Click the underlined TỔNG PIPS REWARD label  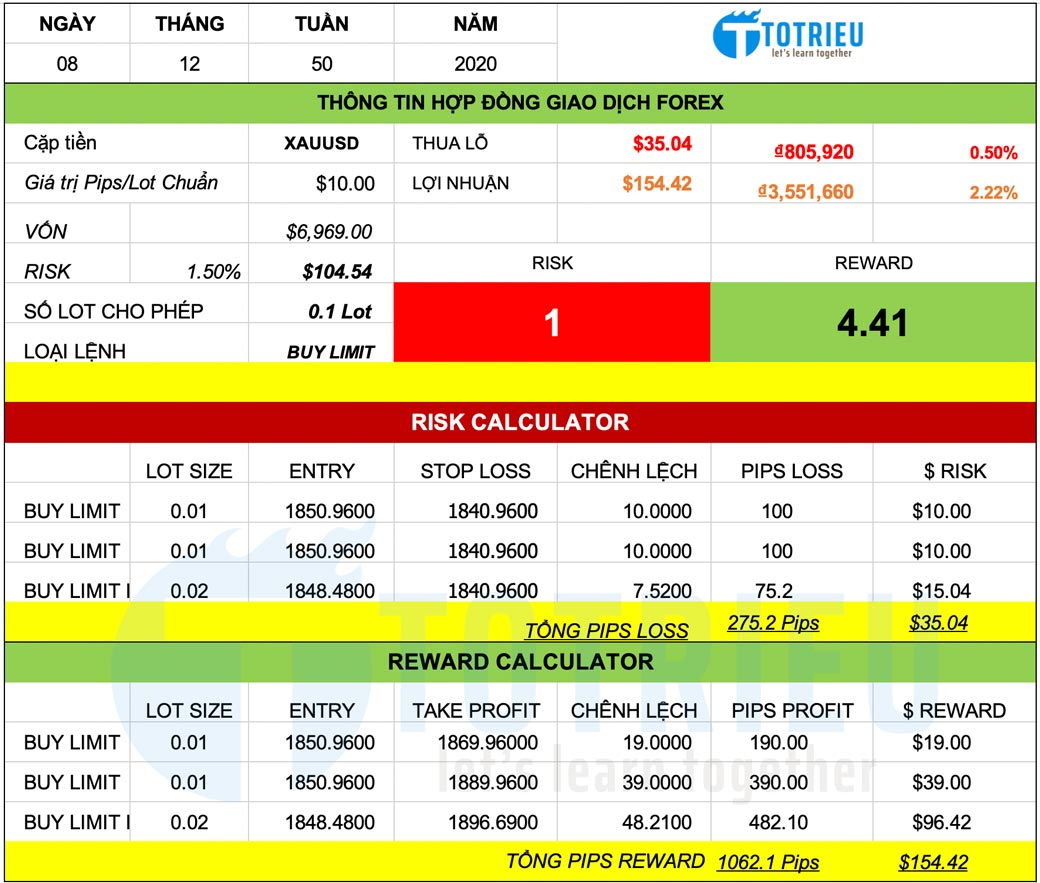coord(605,861)
